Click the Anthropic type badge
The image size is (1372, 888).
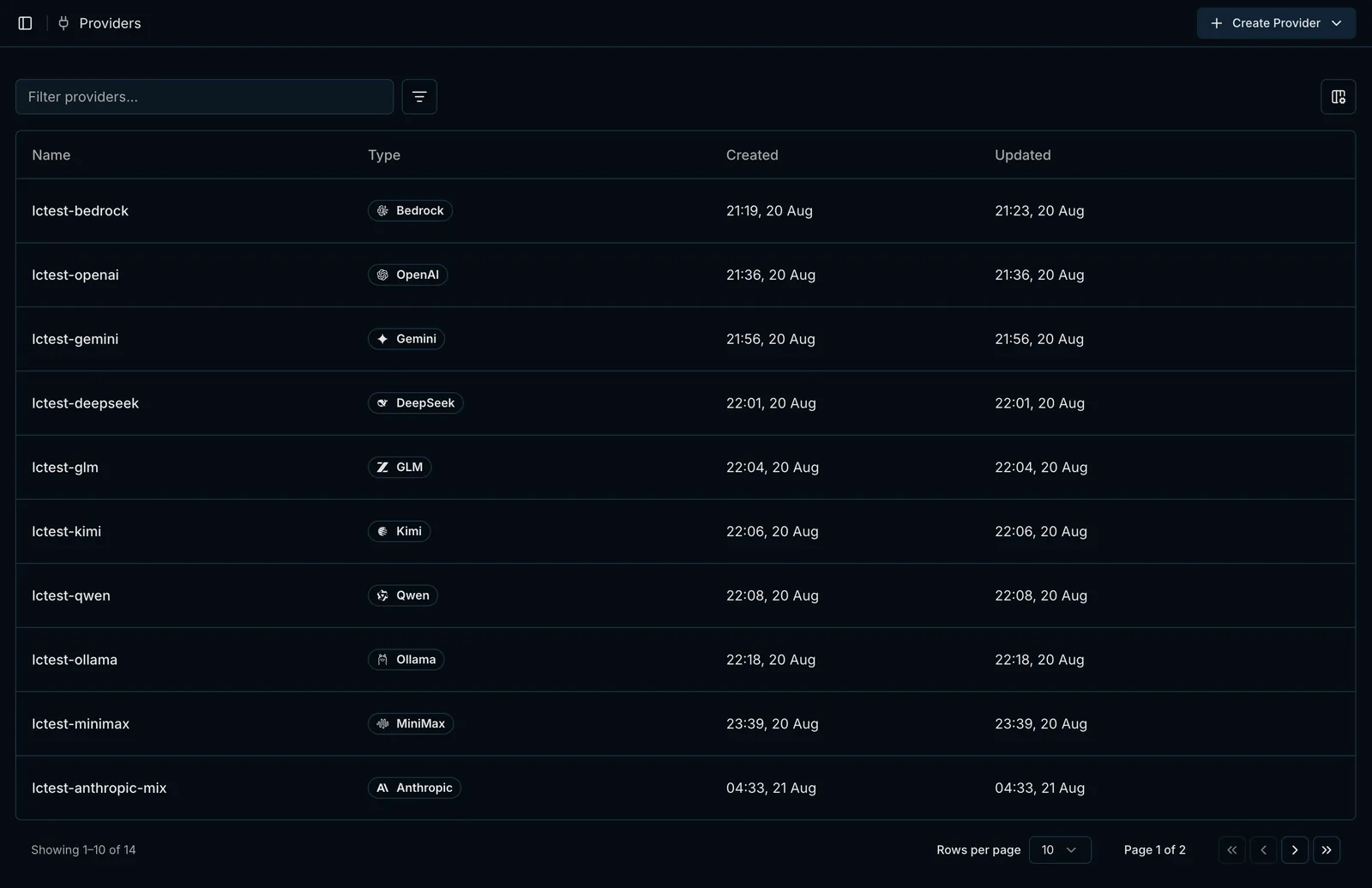(x=414, y=788)
